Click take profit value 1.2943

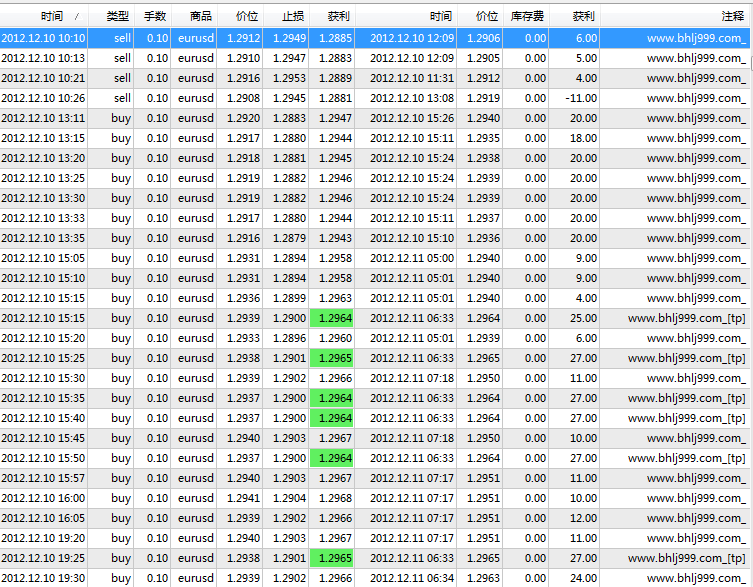[336, 238]
